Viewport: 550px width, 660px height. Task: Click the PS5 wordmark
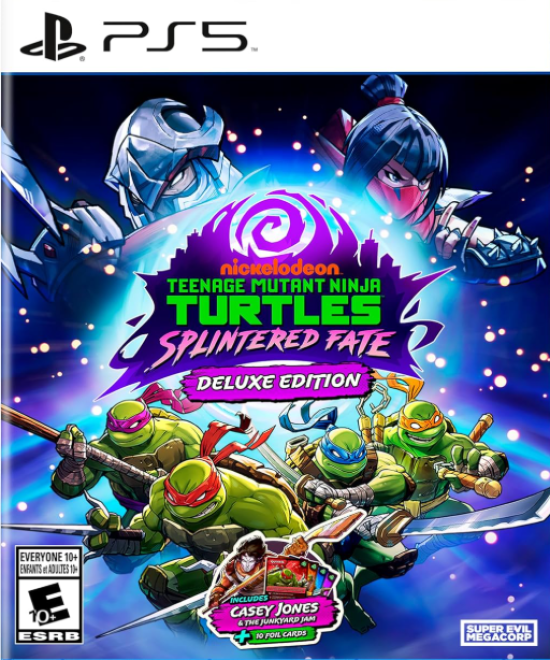tap(175, 37)
